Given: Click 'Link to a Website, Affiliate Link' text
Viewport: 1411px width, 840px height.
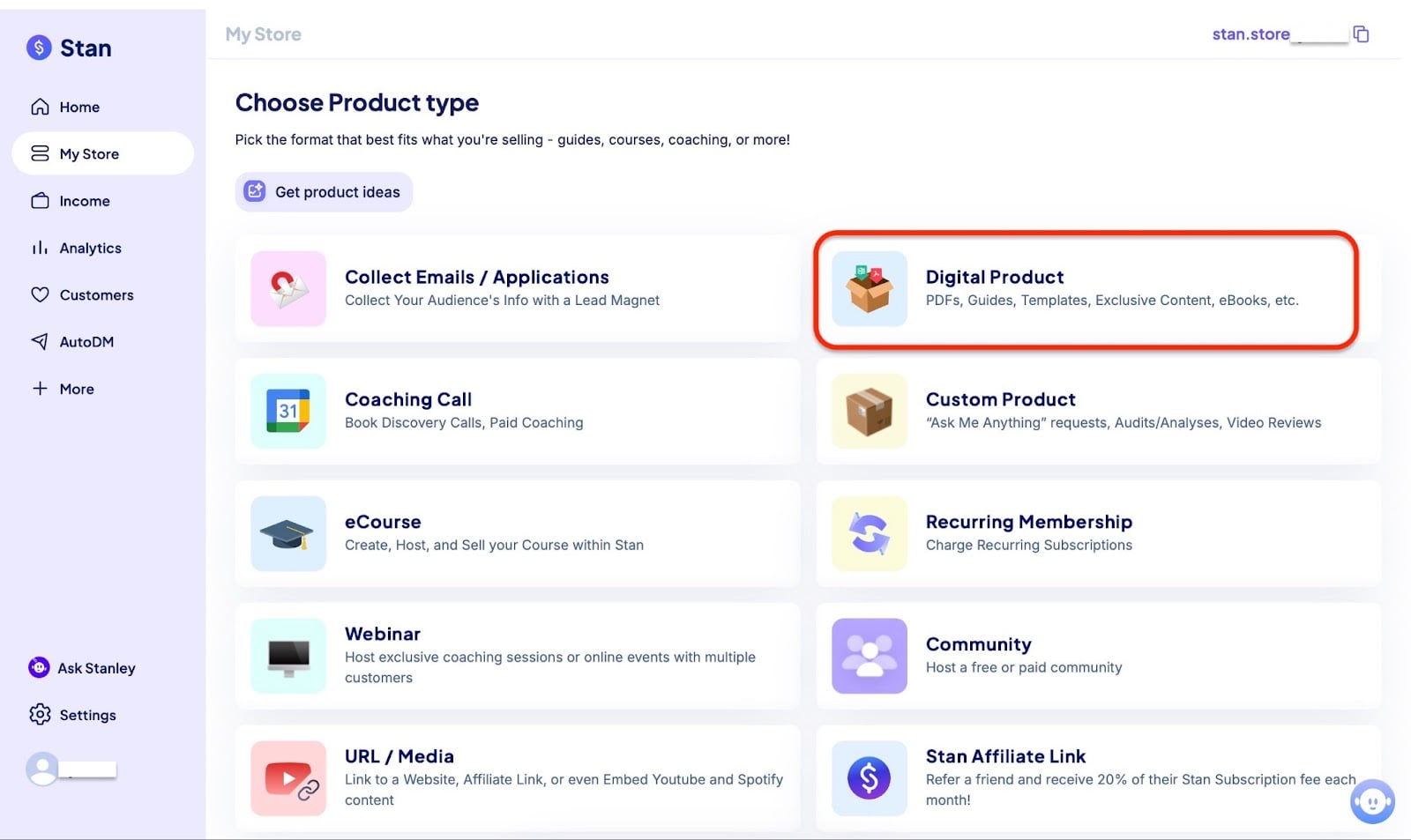Looking at the screenshot, I should (x=564, y=790).
